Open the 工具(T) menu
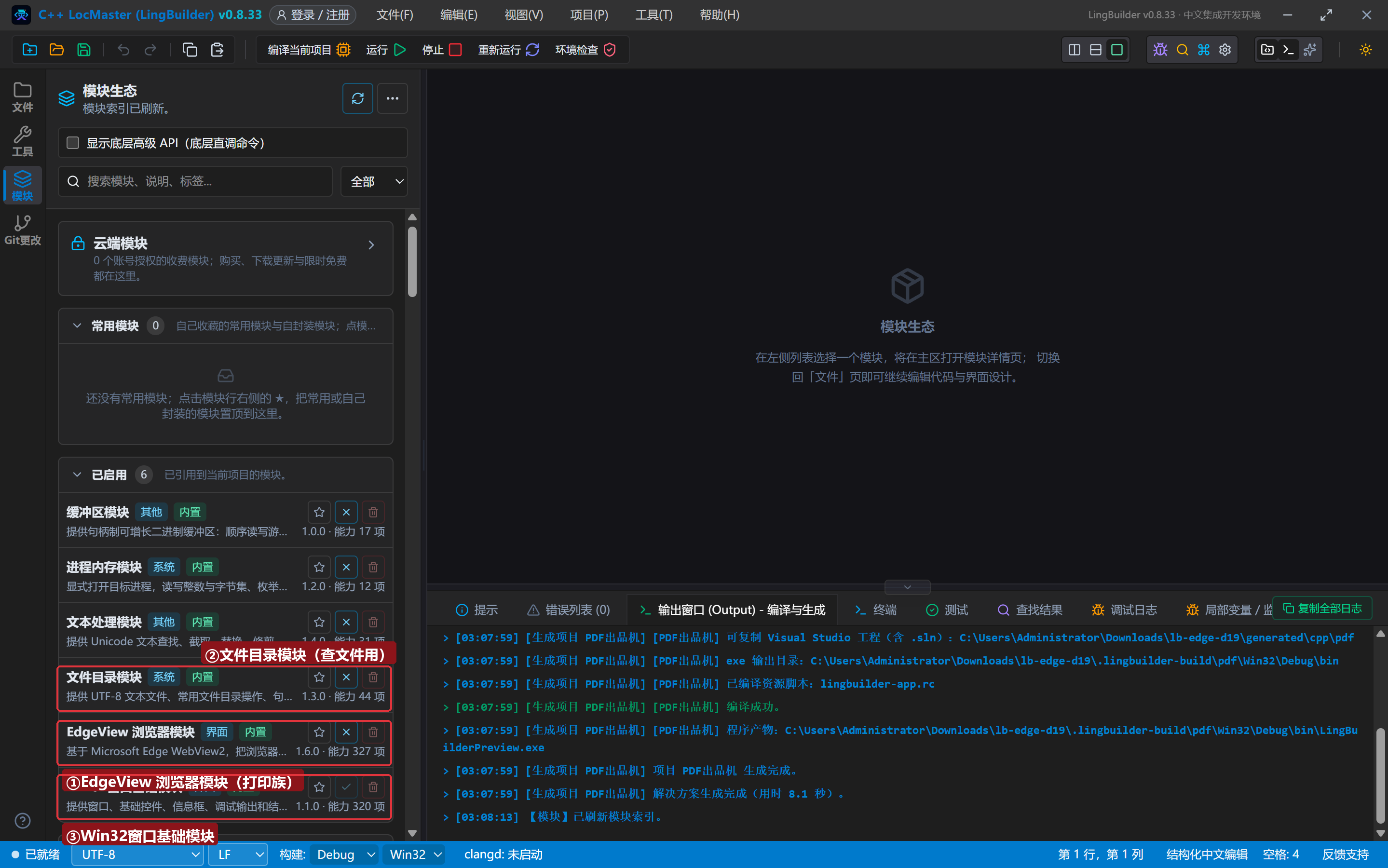1388x868 pixels. (654, 15)
